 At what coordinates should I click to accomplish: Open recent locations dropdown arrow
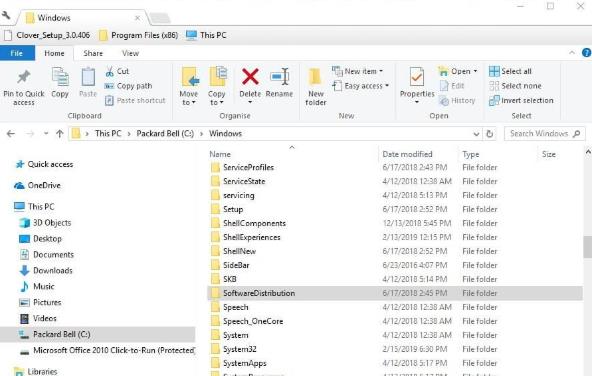tap(46, 133)
